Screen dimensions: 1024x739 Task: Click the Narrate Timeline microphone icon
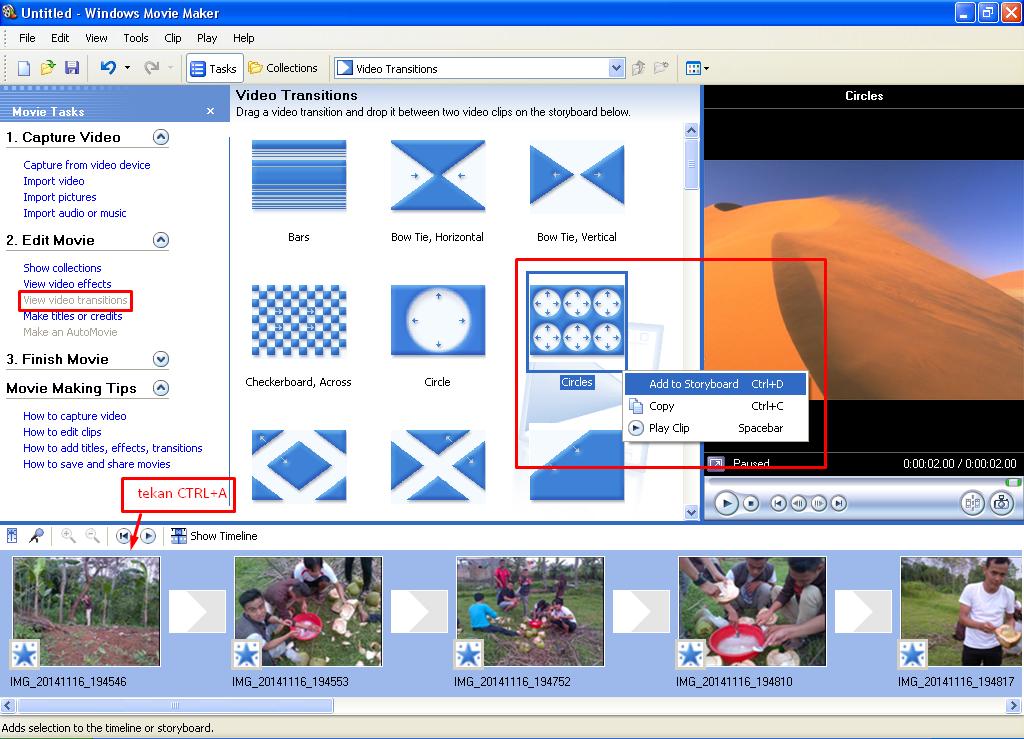tap(36, 536)
